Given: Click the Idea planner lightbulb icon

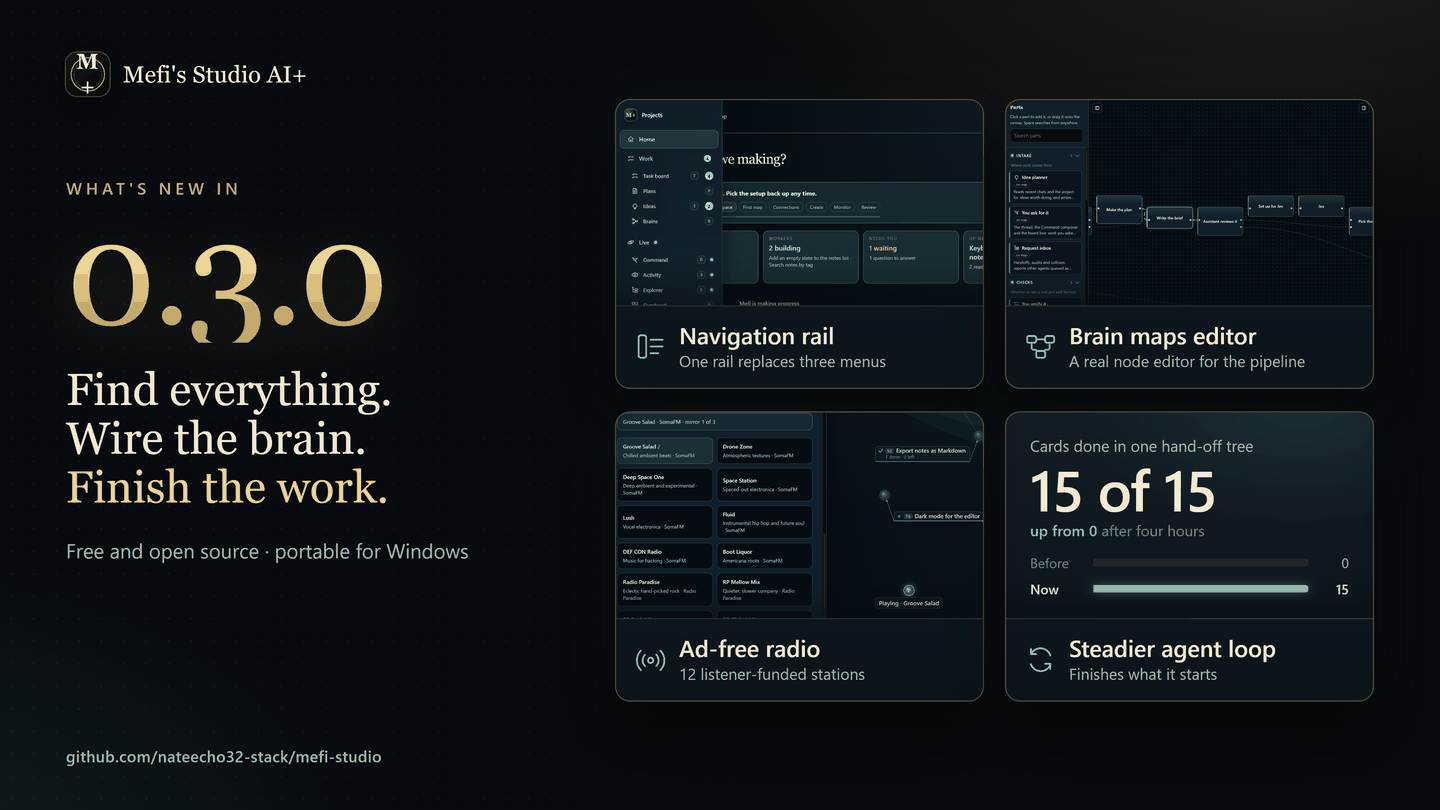Looking at the screenshot, I should pyautogui.click(x=1017, y=177).
